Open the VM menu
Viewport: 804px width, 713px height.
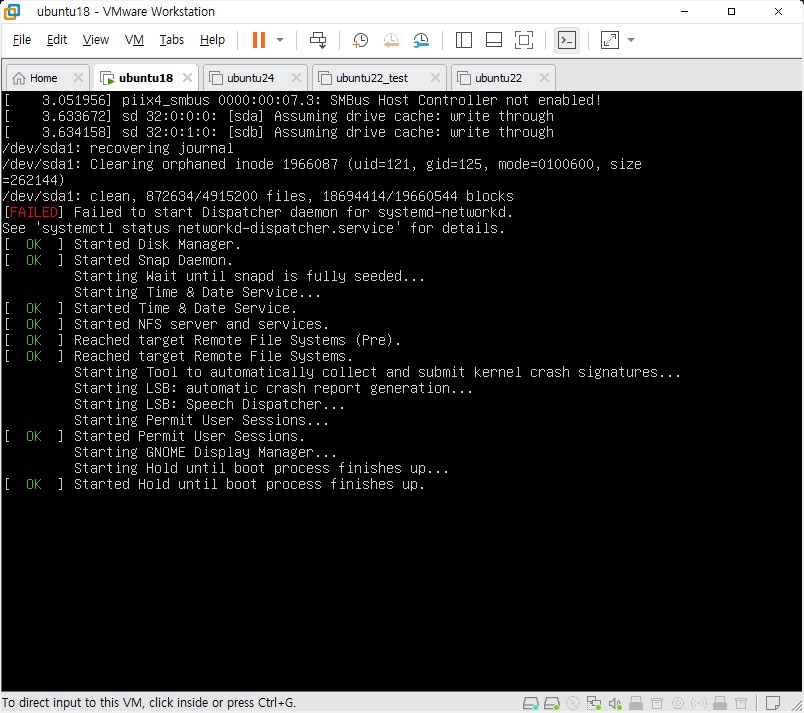pos(134,40)
